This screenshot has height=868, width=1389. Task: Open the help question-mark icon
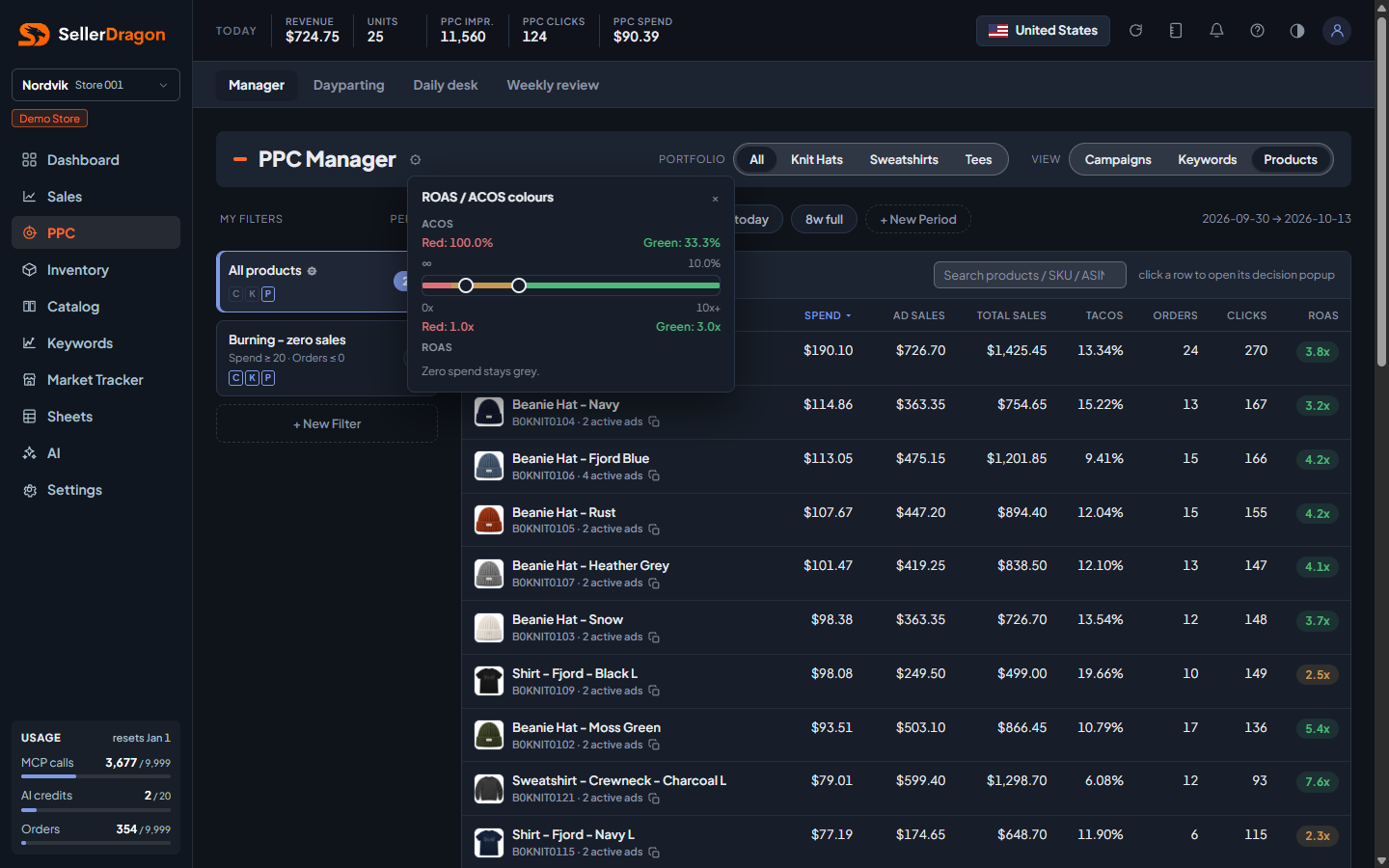point(1257,31)
